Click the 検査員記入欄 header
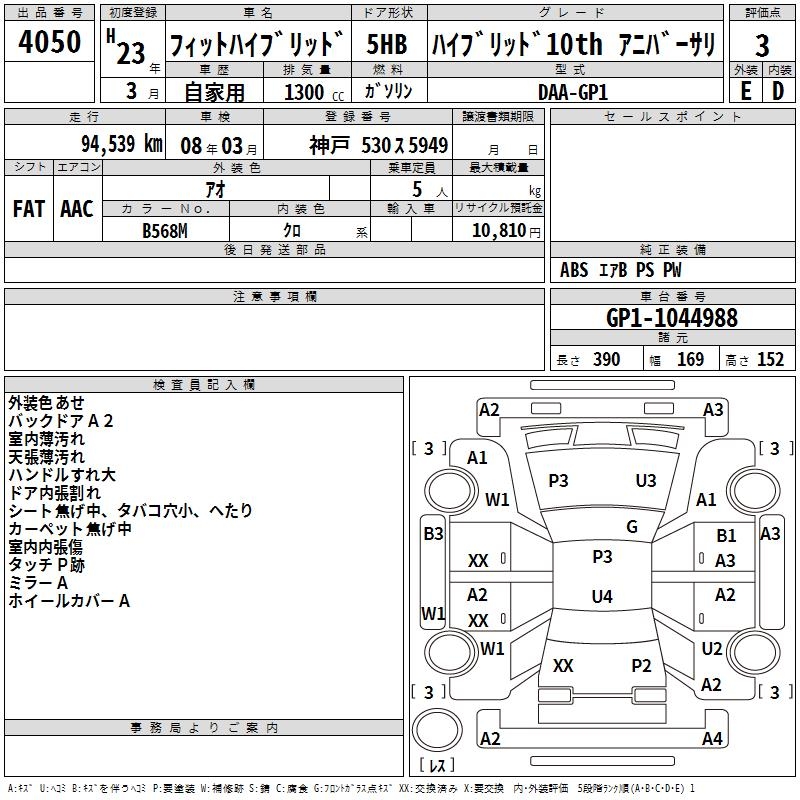This screenshot has width=800, height=800. click(204, 385)
